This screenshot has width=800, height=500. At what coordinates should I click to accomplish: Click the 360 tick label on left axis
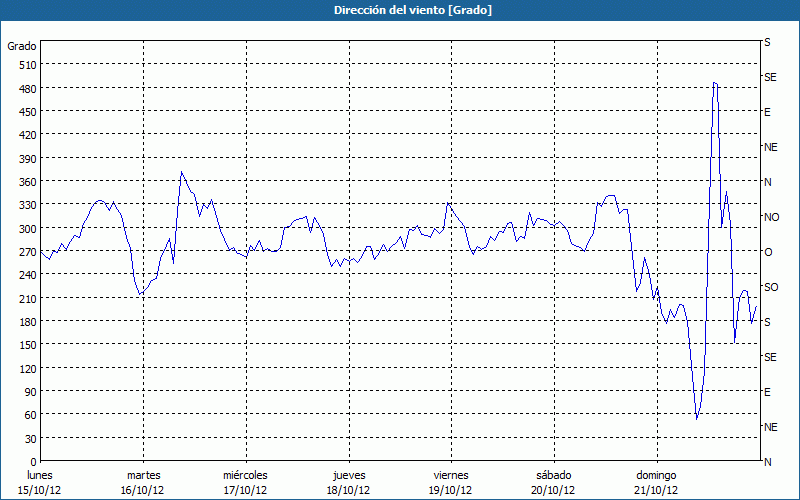(26, 182)
